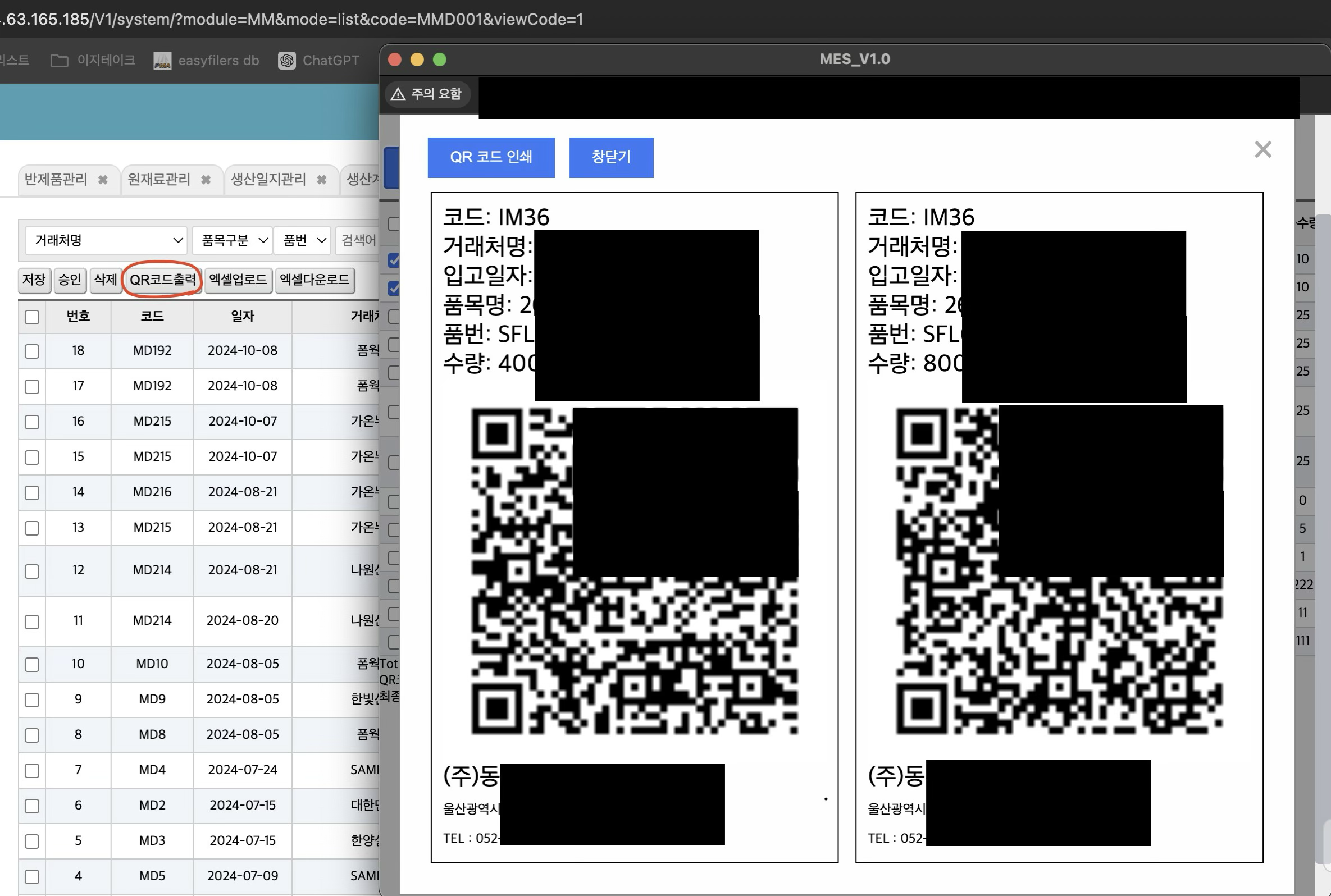The width and height of the screenshot is (1331, 896).
Task: Check the row 6 checkbox
Action: click(x=32, y=806)
